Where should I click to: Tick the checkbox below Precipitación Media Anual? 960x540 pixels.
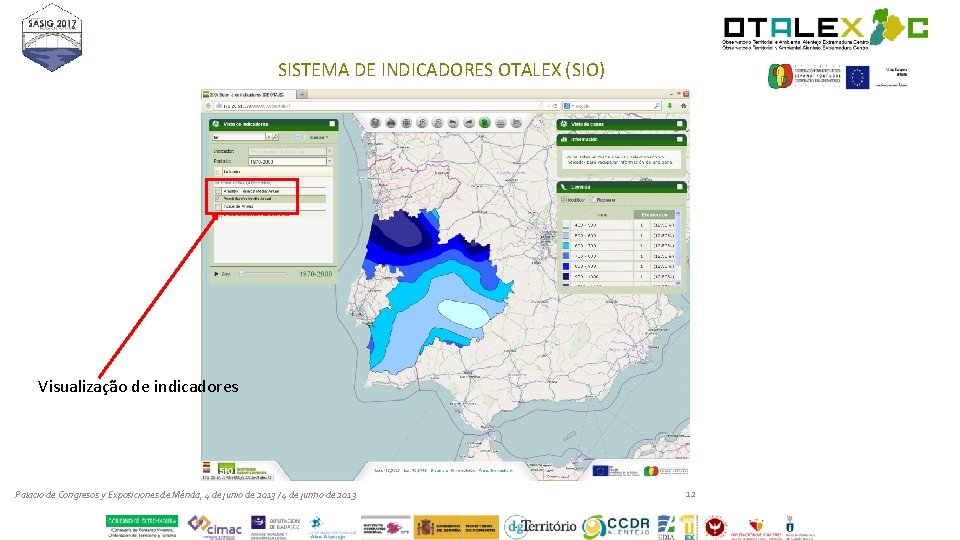pos(217,206)
